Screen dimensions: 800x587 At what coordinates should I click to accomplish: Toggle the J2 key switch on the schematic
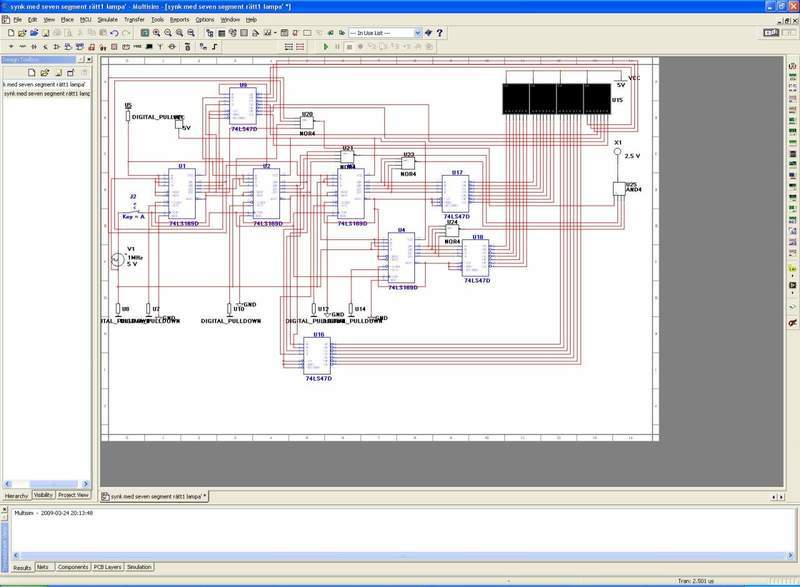[134, 205]
